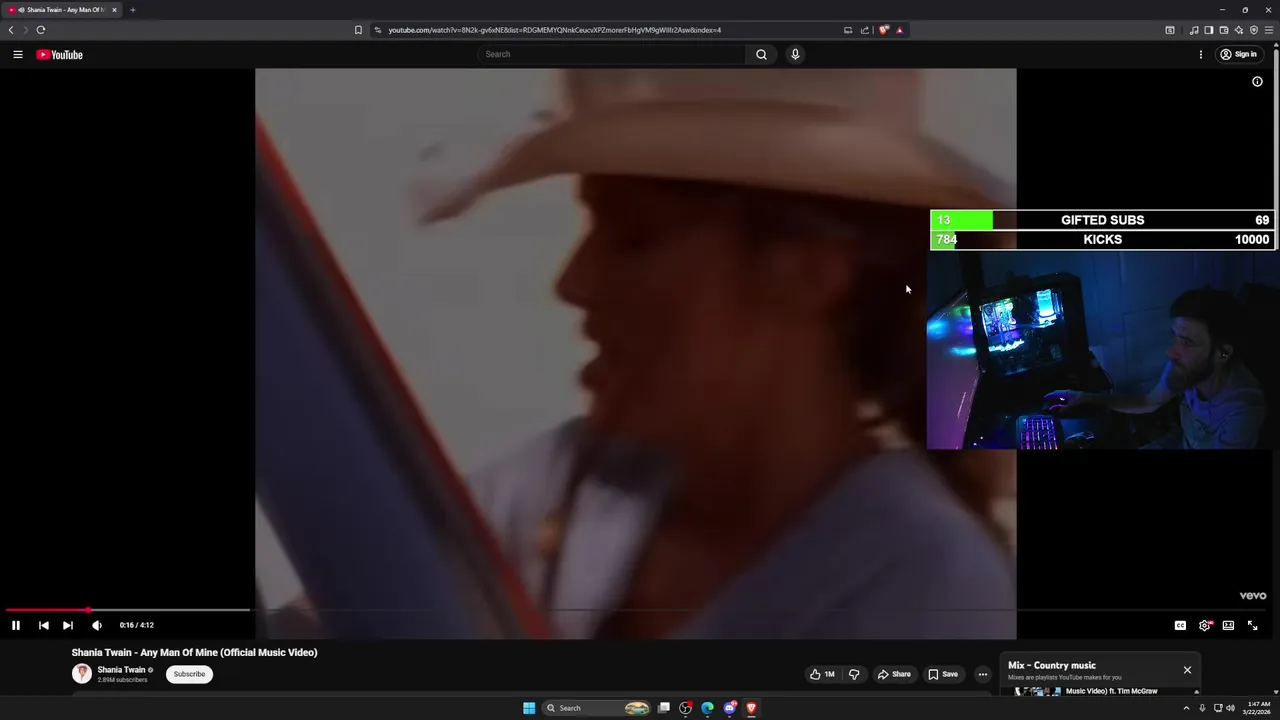Open more actions ellipsis under video
This screenshot has height=720, width=1280.
[x=982, y=674]
